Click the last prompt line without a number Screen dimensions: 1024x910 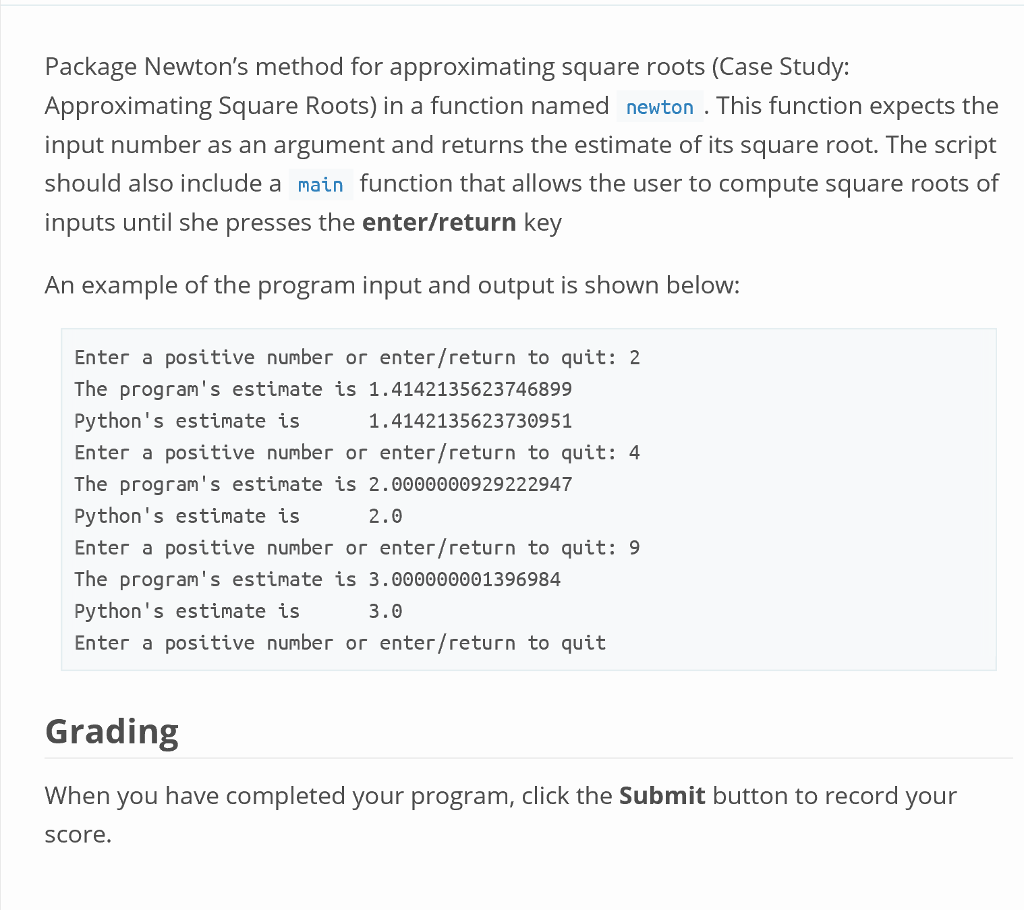click(340, 643)
